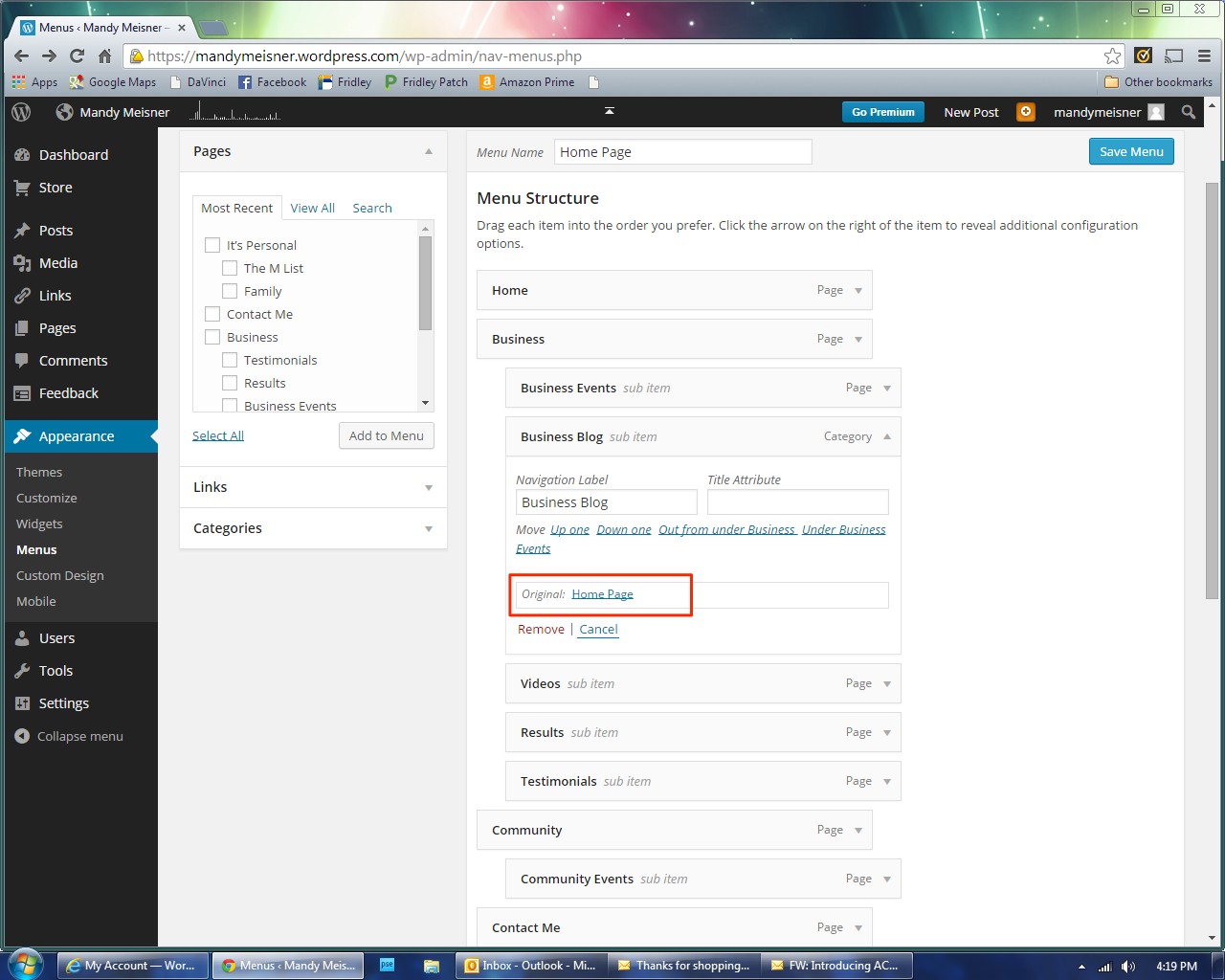
Task: Expand the Links panel
Action: point(429,487)
